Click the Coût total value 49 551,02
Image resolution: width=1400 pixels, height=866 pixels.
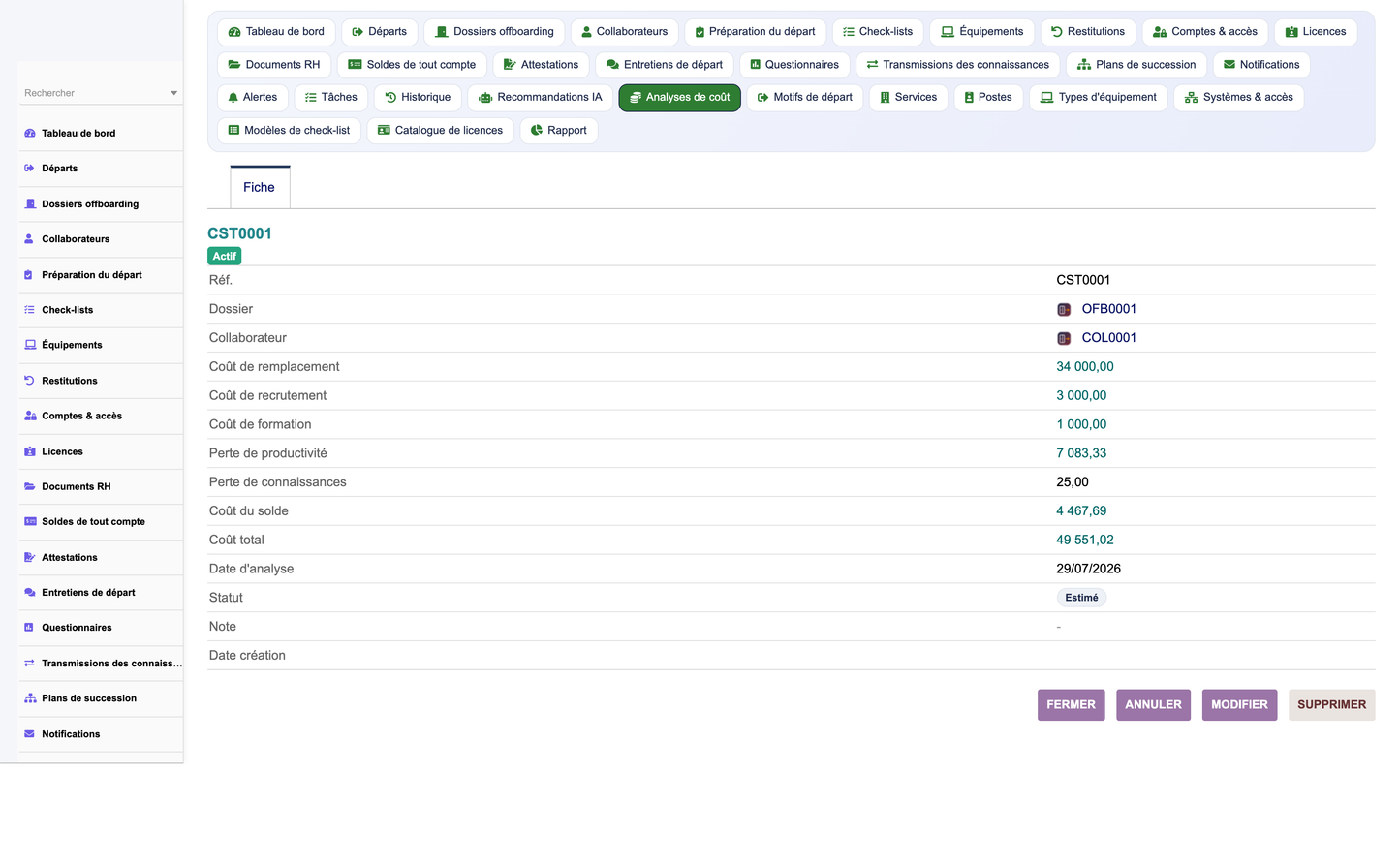pyautogui.click(x=1085, y=541)
